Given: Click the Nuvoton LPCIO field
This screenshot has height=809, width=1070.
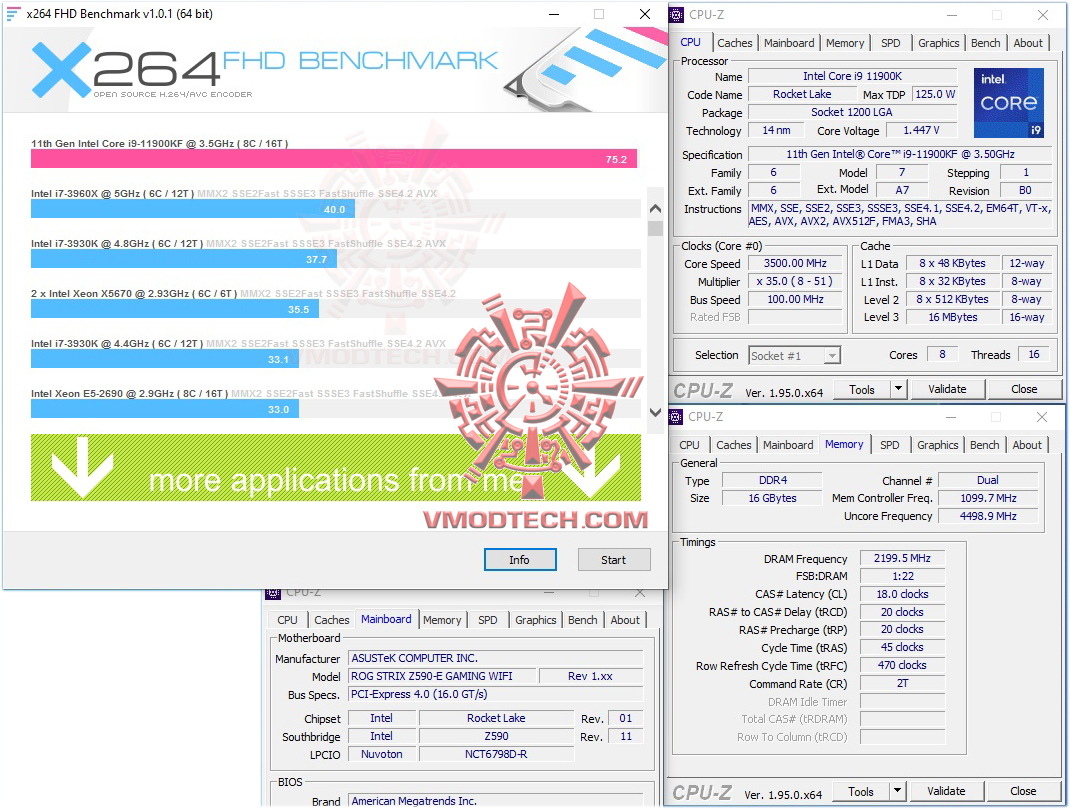Looking at the screenshot, I should (381, 754).
